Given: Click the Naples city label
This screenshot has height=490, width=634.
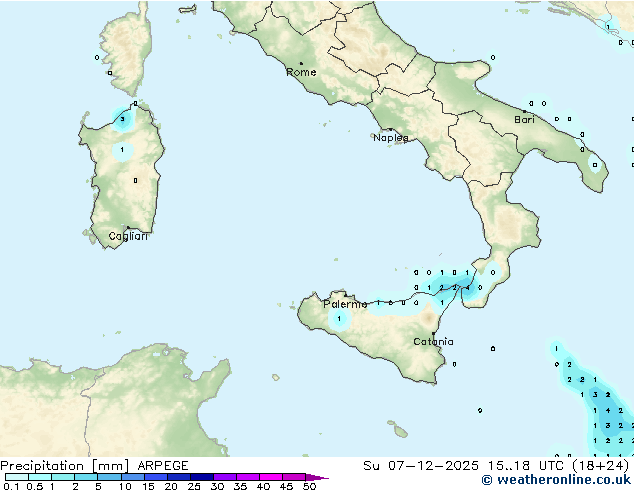Looking at the screenshot, I should pyautogui.click(x=391, y=138).
